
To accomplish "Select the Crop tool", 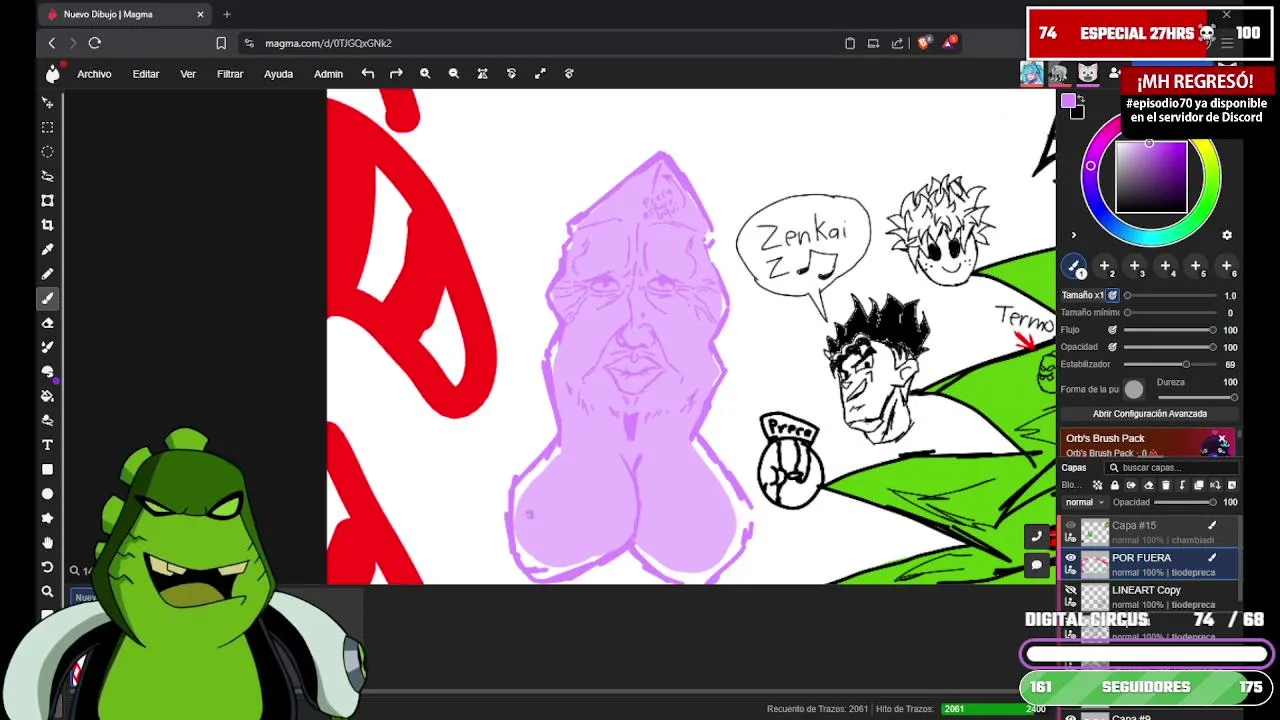I will [x=47, y=225].
